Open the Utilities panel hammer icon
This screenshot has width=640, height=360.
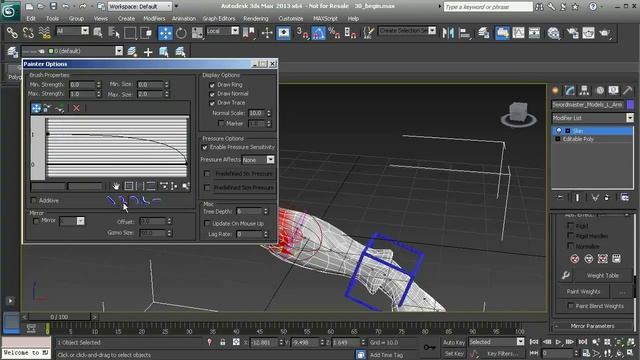click(x=627, y=90)
